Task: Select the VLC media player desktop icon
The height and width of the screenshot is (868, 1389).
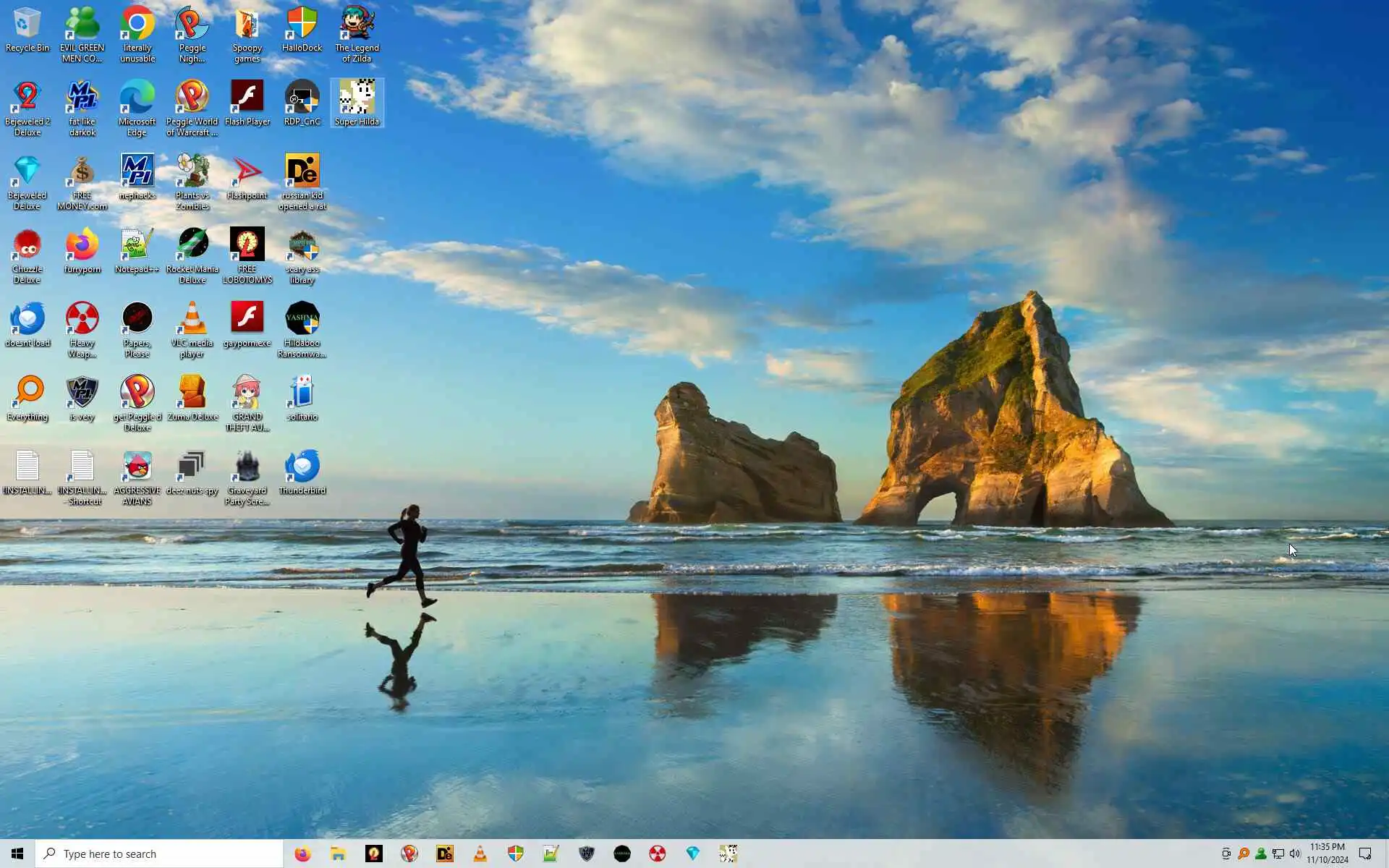Action: 192,319
